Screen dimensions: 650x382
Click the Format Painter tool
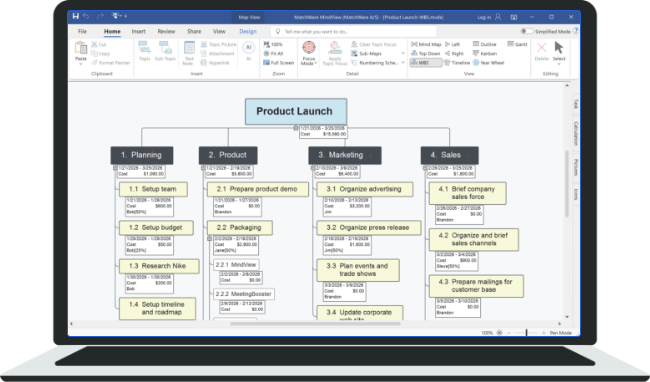tap(110, 63)
